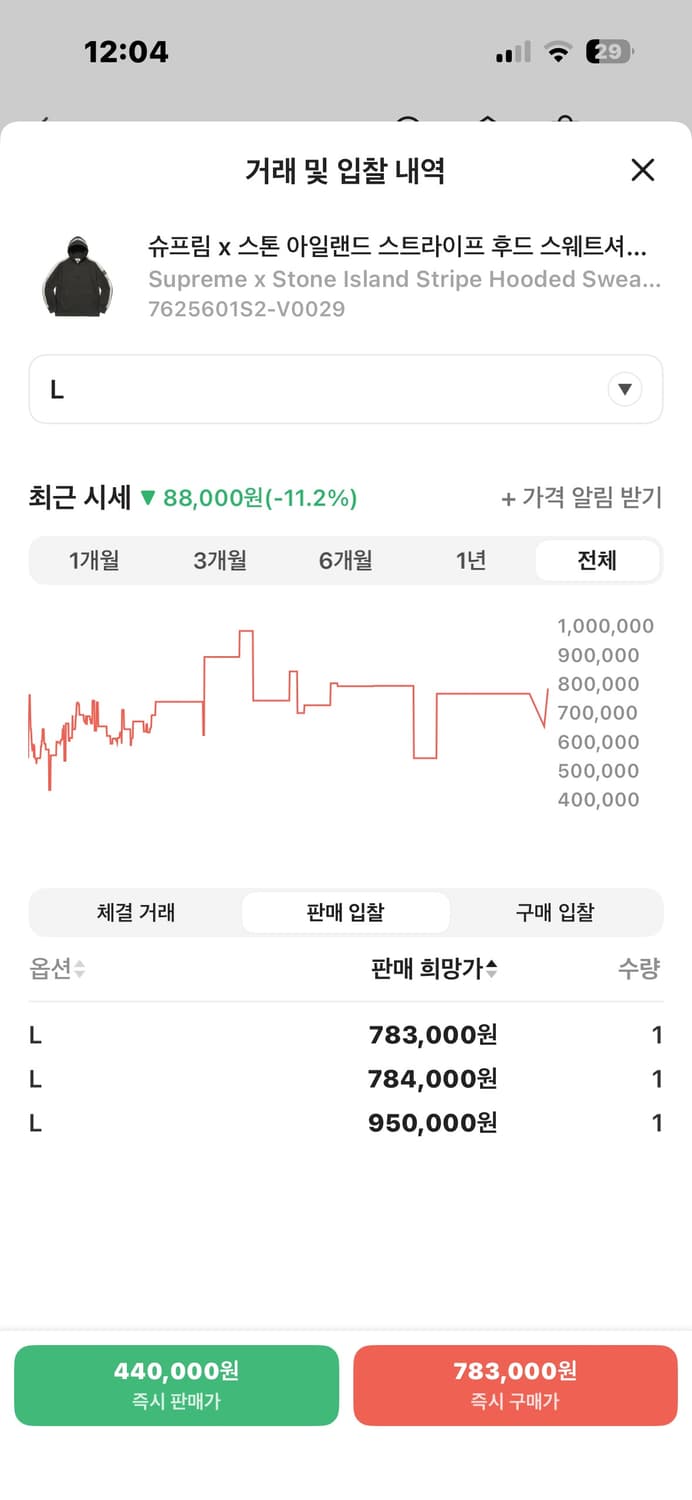The width and height of the screenshot is (692, 1500).
Task: Close the 거래 및 입찰 내역 popup
Action: 643,171
